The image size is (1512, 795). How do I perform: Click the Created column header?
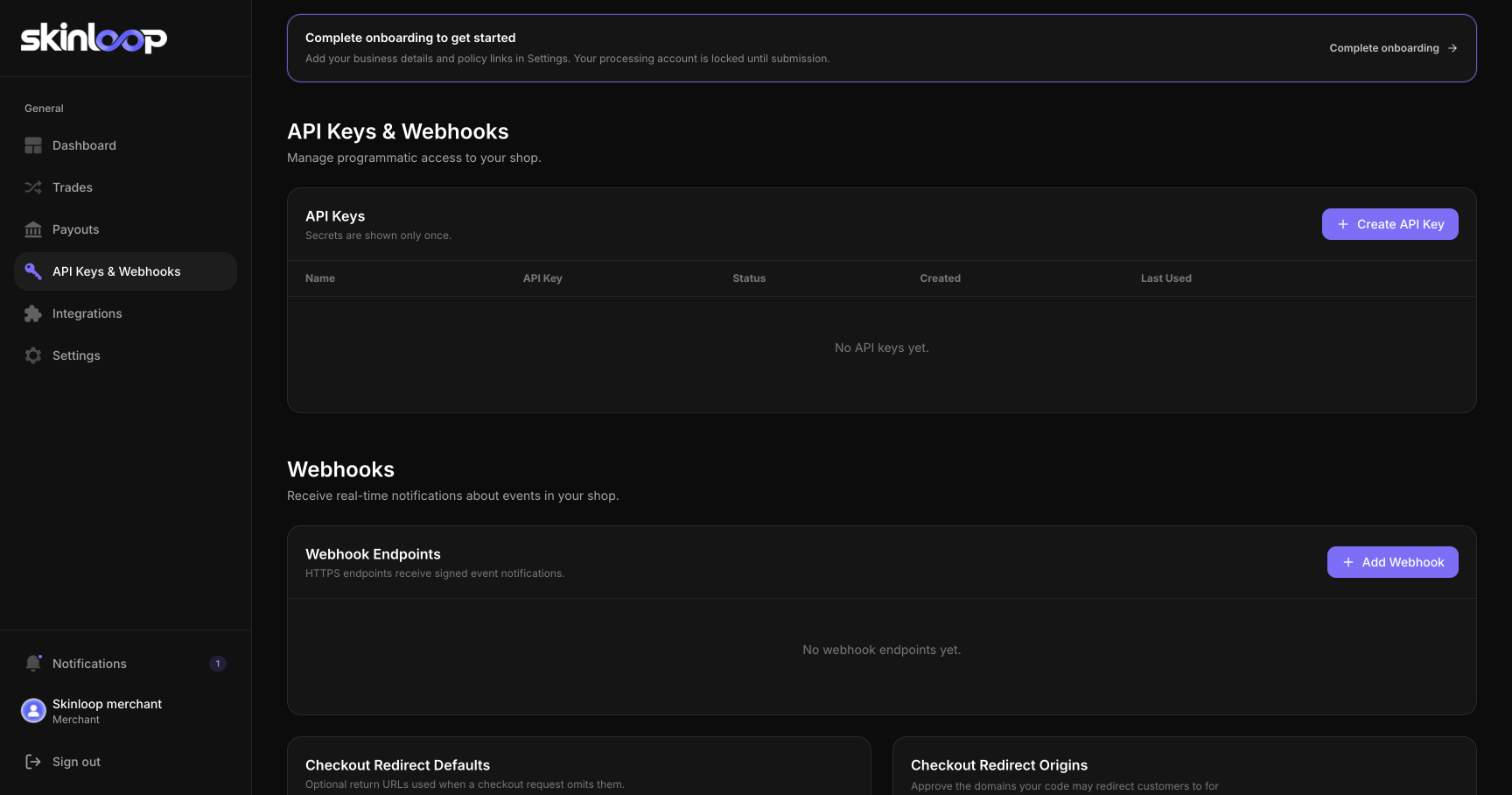coord(940,278)
